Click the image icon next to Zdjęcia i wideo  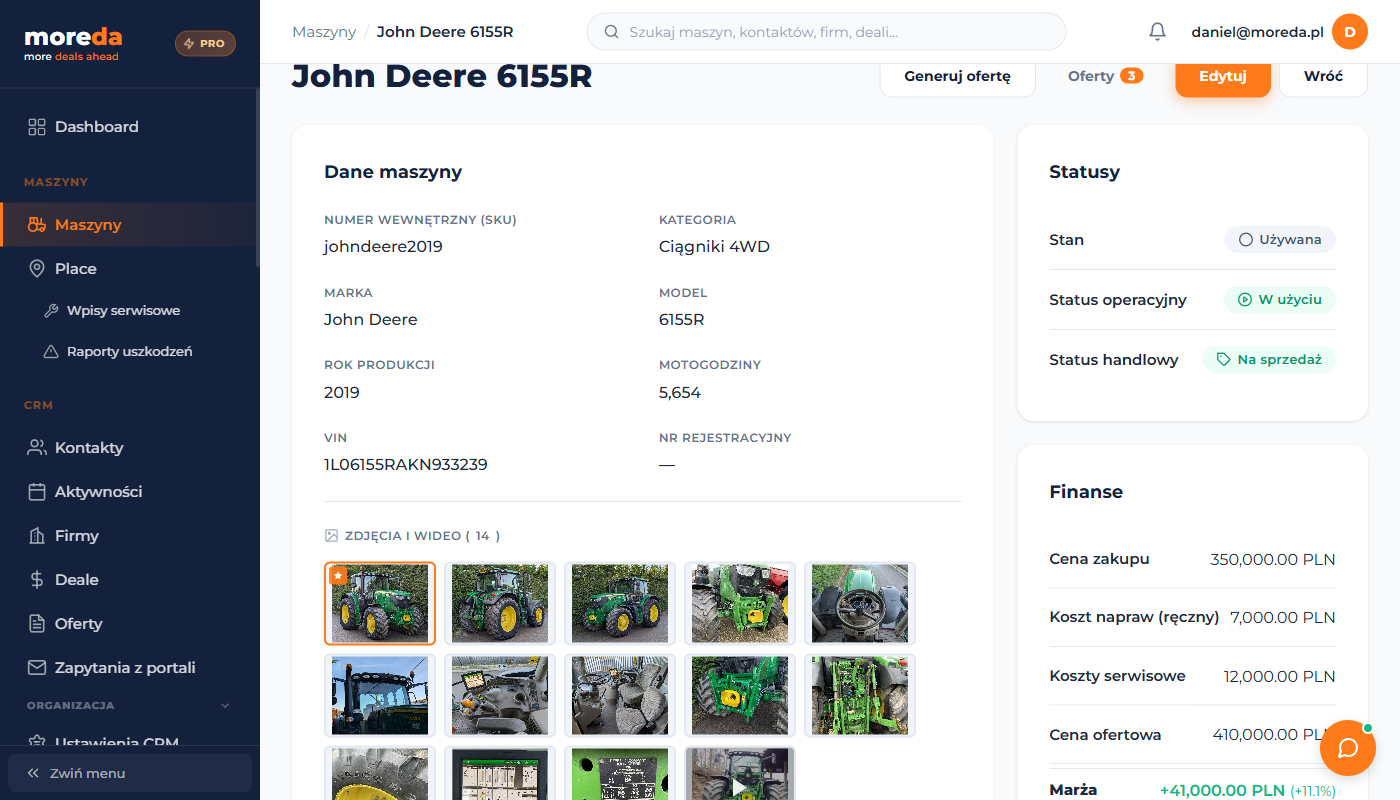click(331, 536)
